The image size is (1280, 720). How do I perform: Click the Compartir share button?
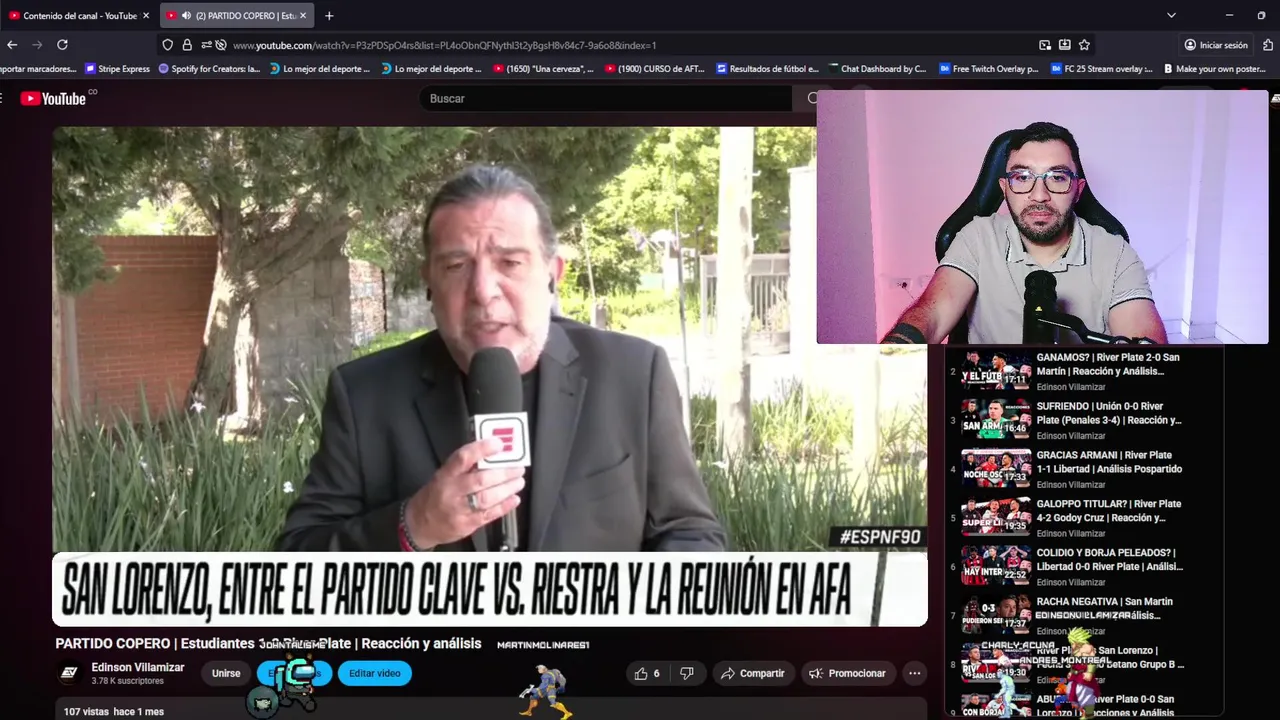[x=753, y=674]
